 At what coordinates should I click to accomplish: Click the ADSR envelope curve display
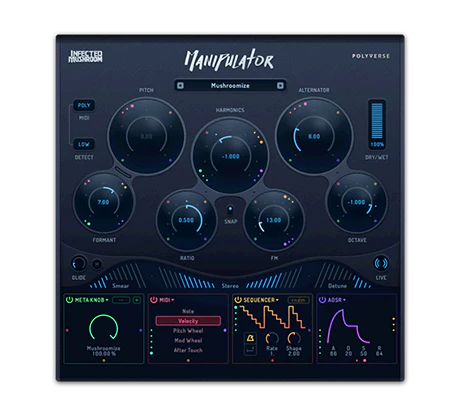(348, 326)
